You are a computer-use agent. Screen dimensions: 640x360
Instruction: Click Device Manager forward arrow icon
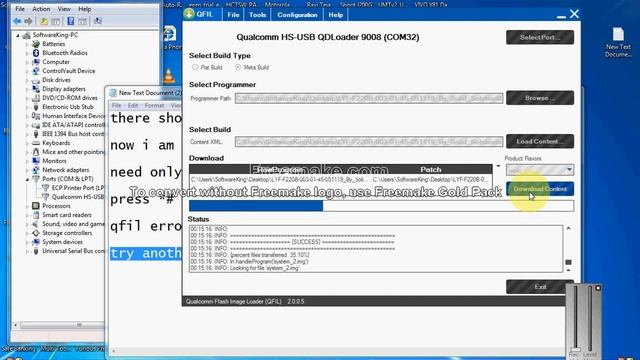[28, 21]
